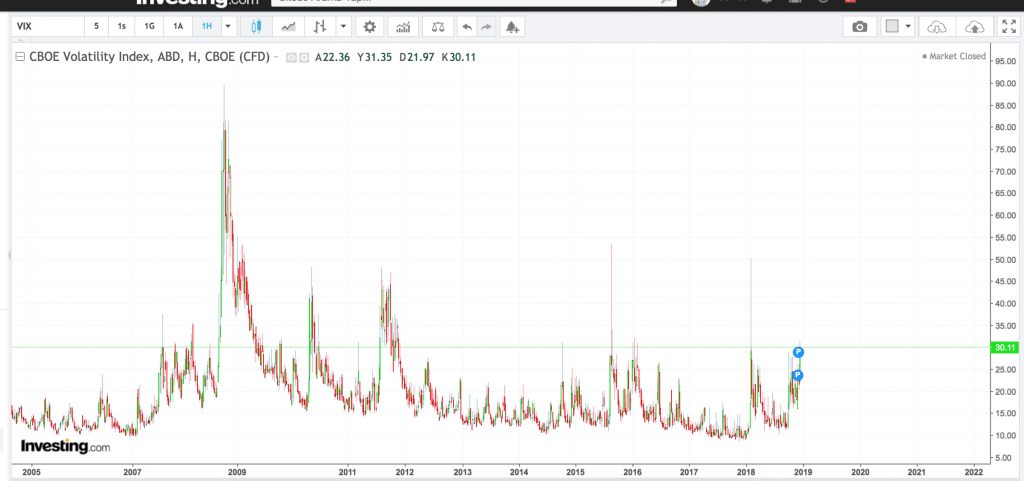1024x481 pixels.
Task: Select the bars chart type icon
Action: pos(320,27)
